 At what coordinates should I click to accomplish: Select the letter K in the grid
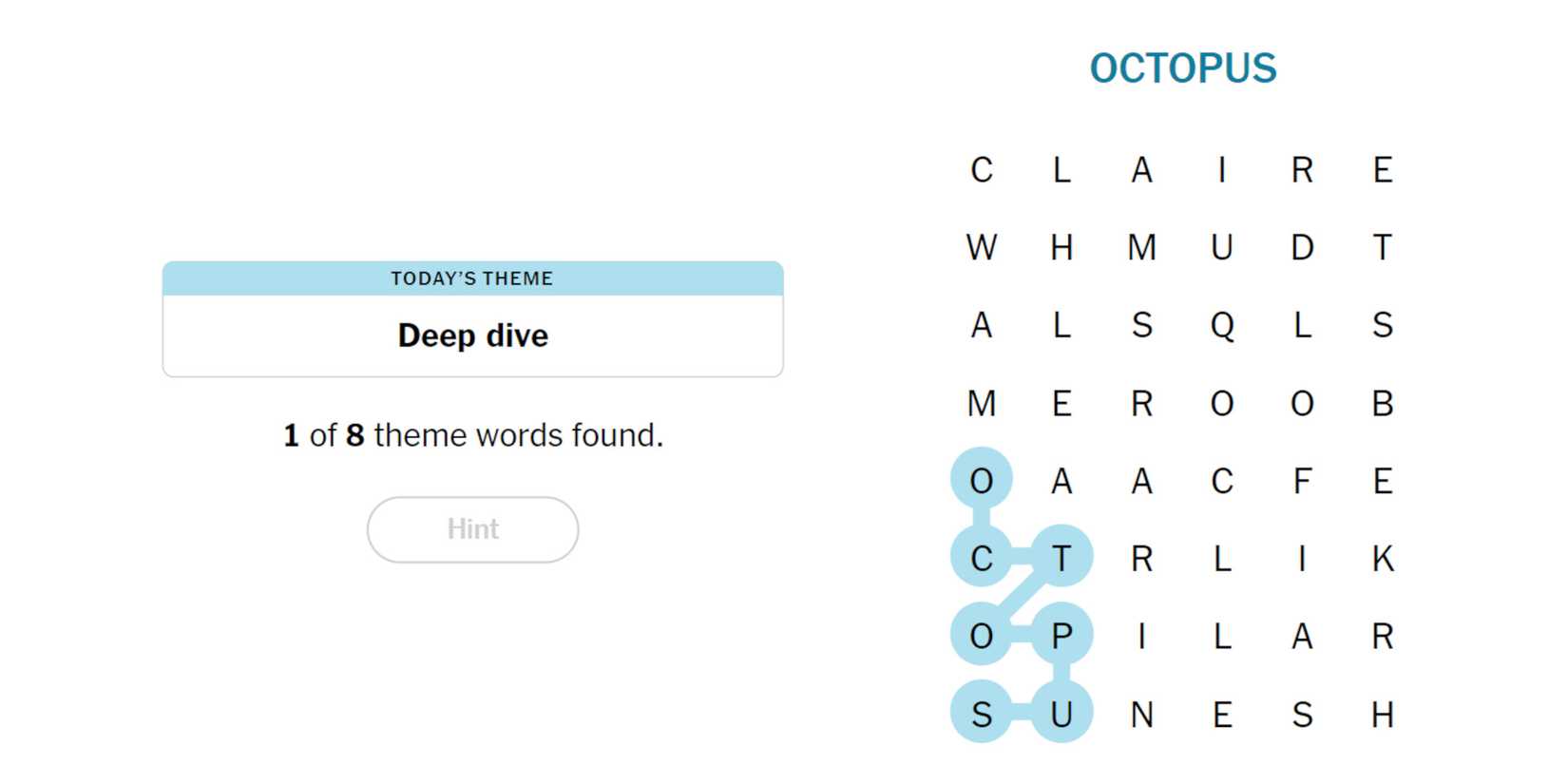coord(1383,559)
